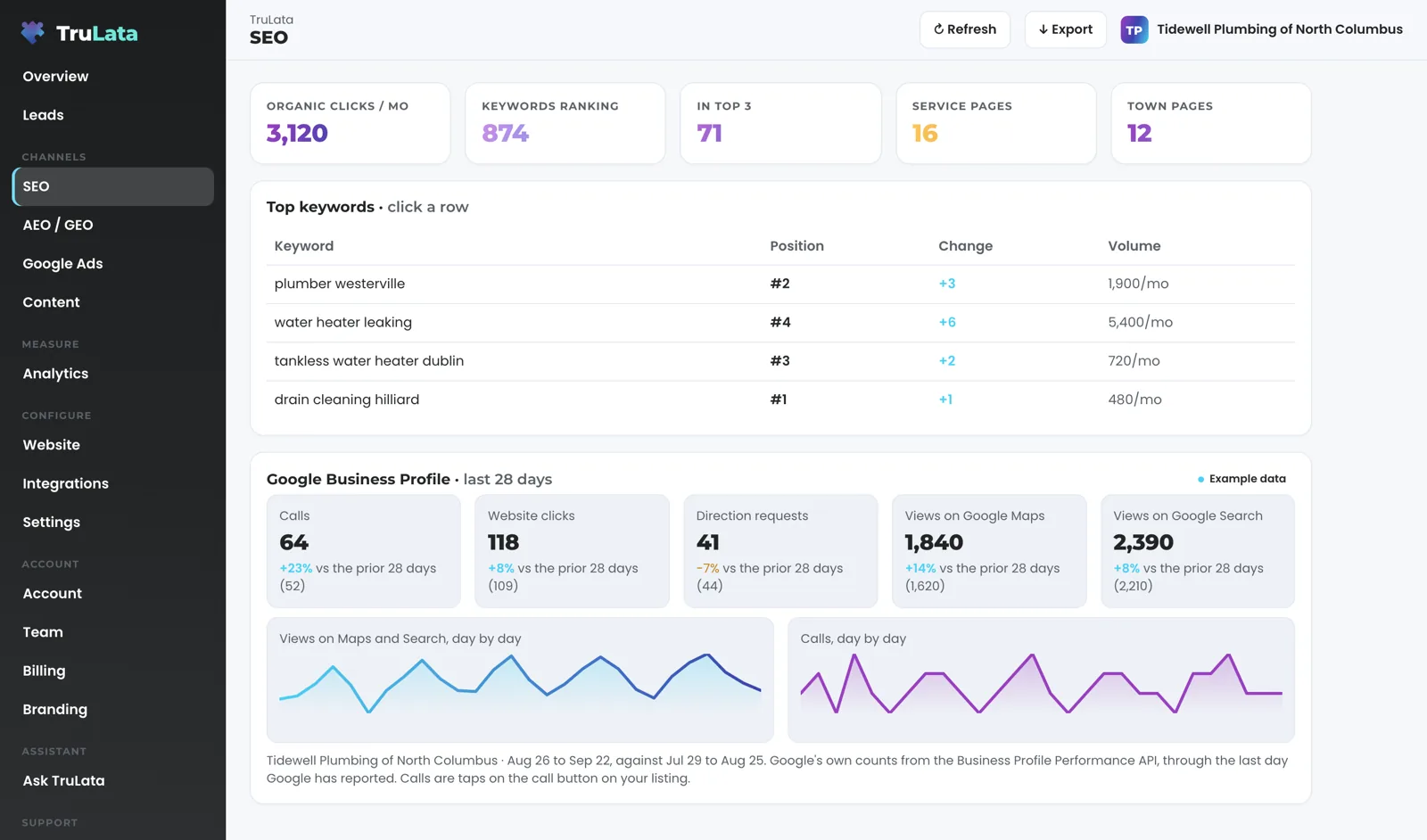This screenshot has width=1427, height=840.
Task: Click the In Top 3 card
Action: (x=780, y=123)
